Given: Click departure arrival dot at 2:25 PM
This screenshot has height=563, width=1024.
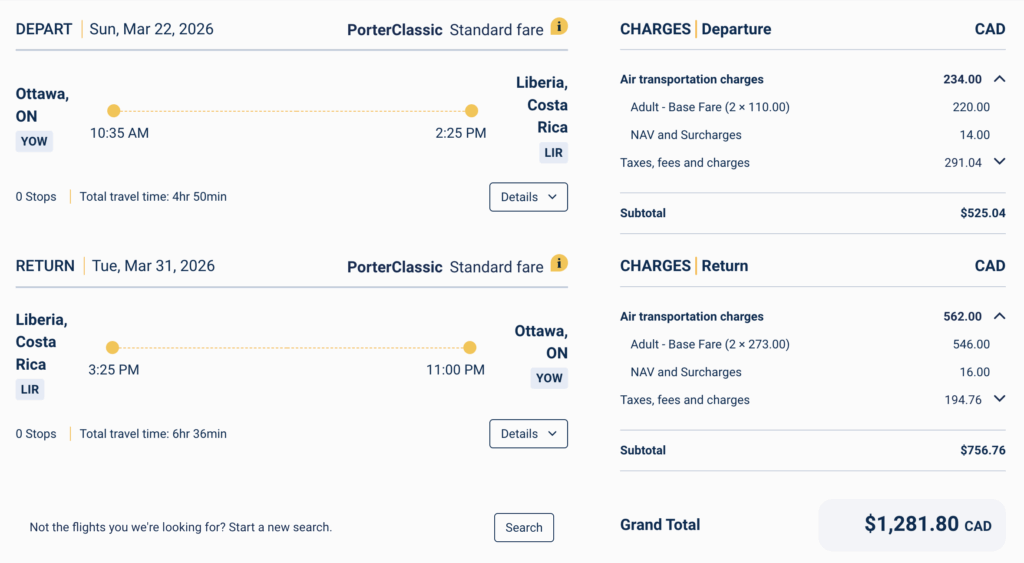Looking at the screenshot, I should click(x=471, y=111).
